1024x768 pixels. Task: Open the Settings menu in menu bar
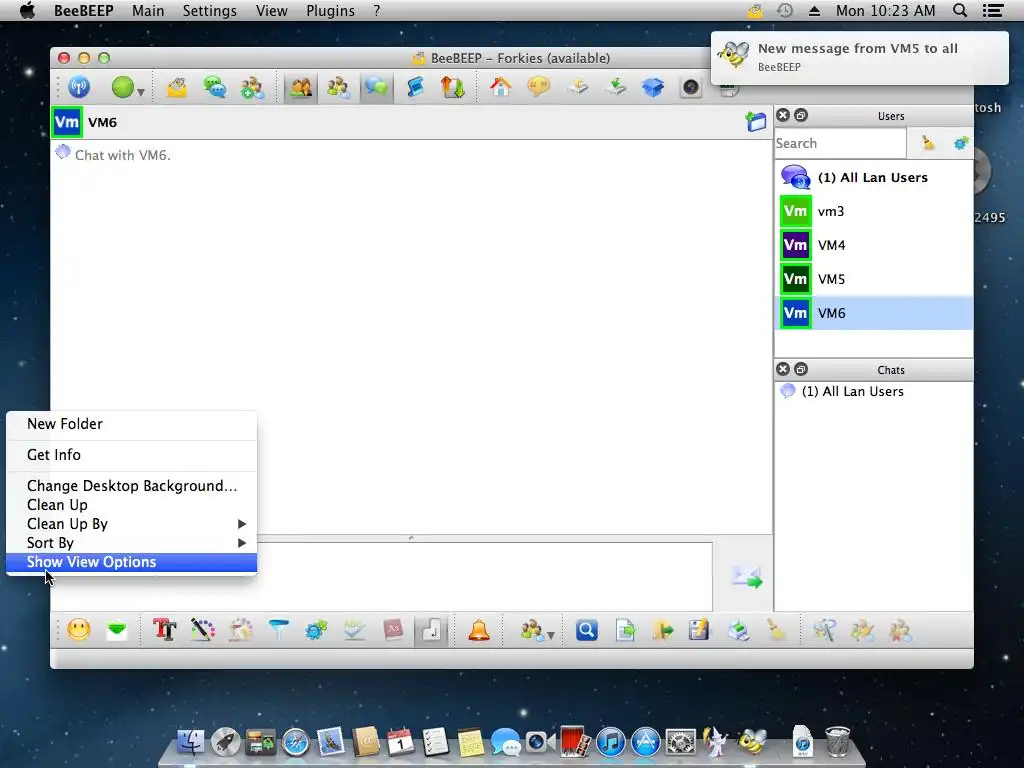pos(210,11)
